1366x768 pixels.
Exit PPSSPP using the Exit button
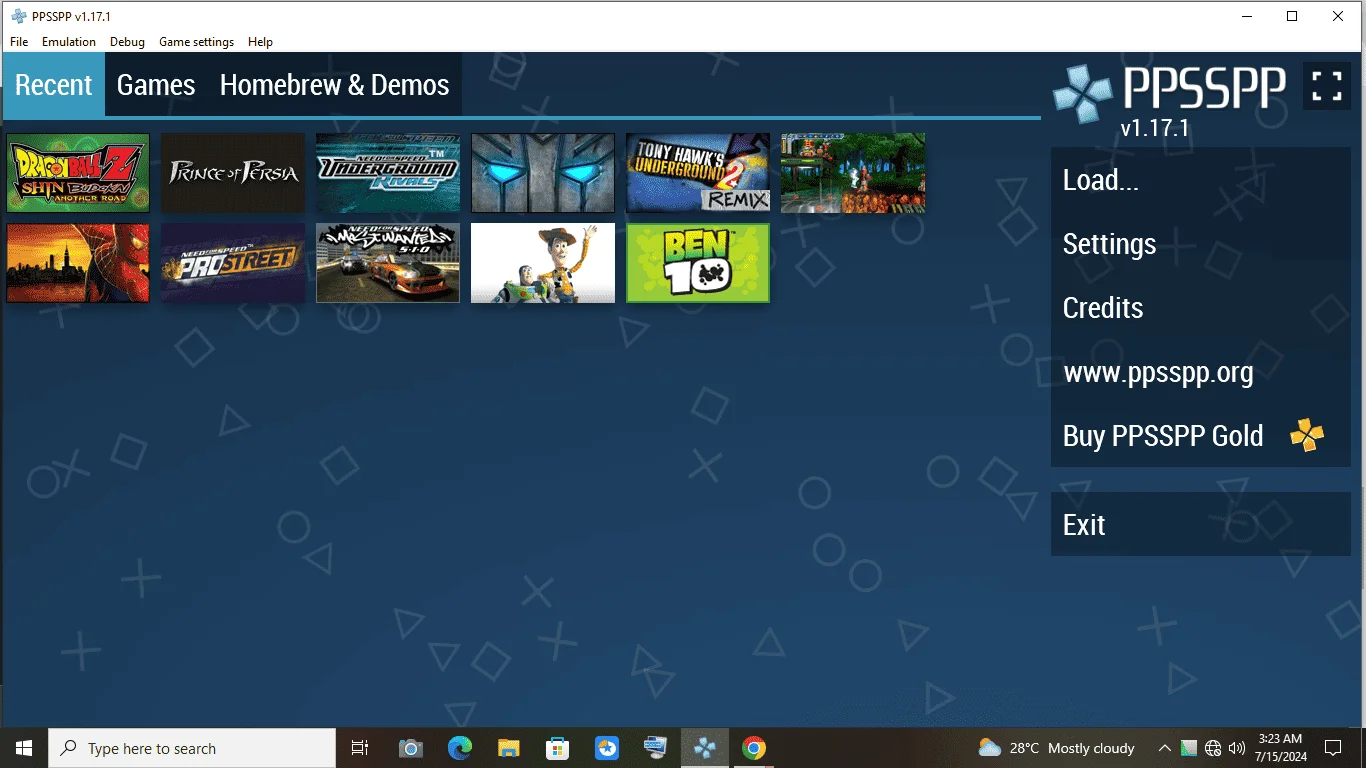(x=1200, y=524)
